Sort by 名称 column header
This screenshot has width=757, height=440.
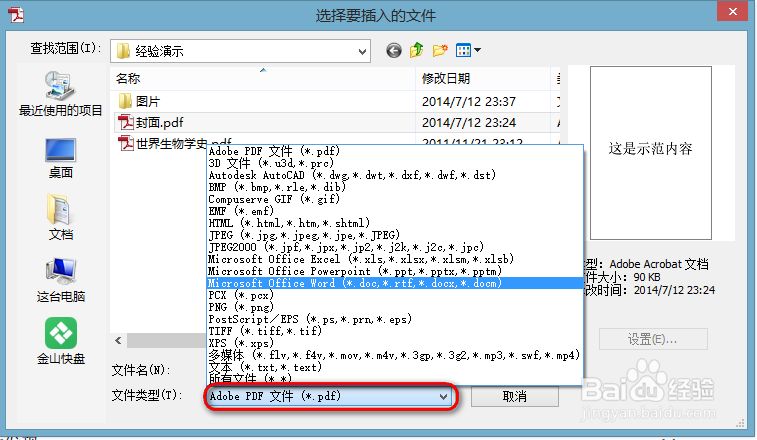tap(263, 78)
